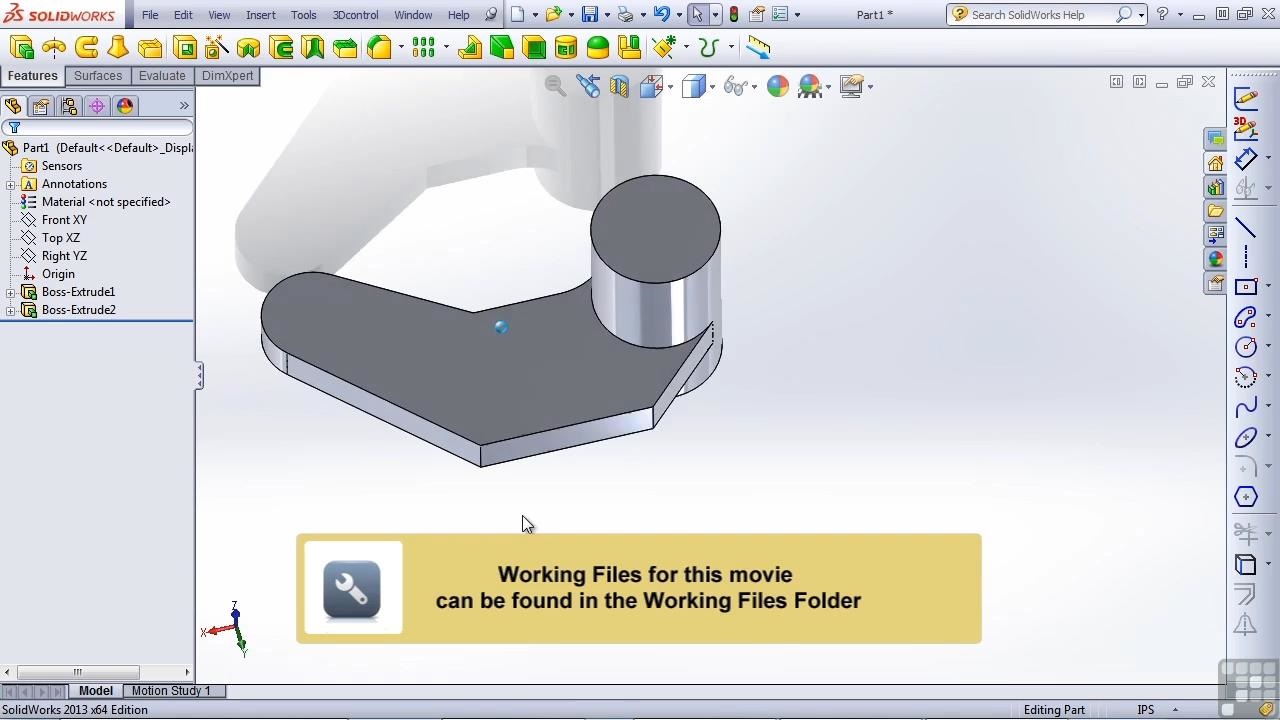Open the View Orientation icon
This screenshot has width=1280, height=720.
[651, 86]
